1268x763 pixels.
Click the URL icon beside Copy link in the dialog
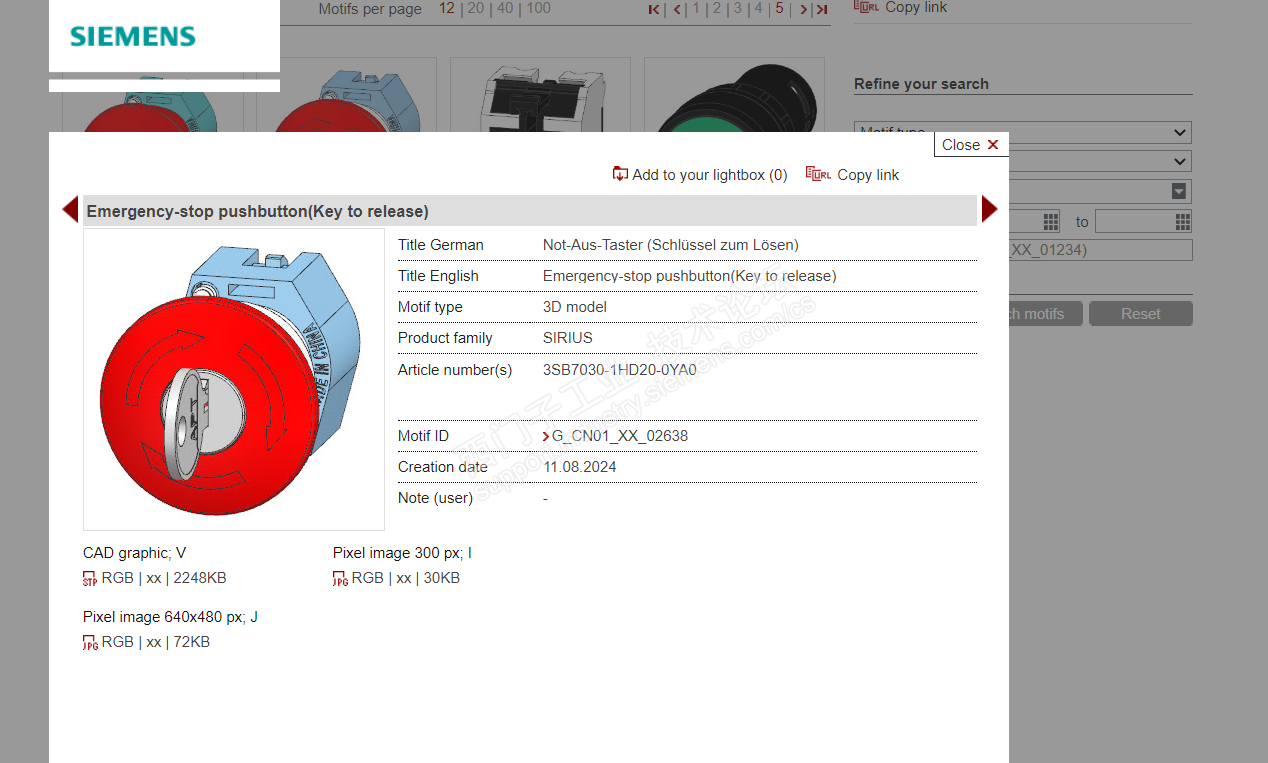point(818,174)
